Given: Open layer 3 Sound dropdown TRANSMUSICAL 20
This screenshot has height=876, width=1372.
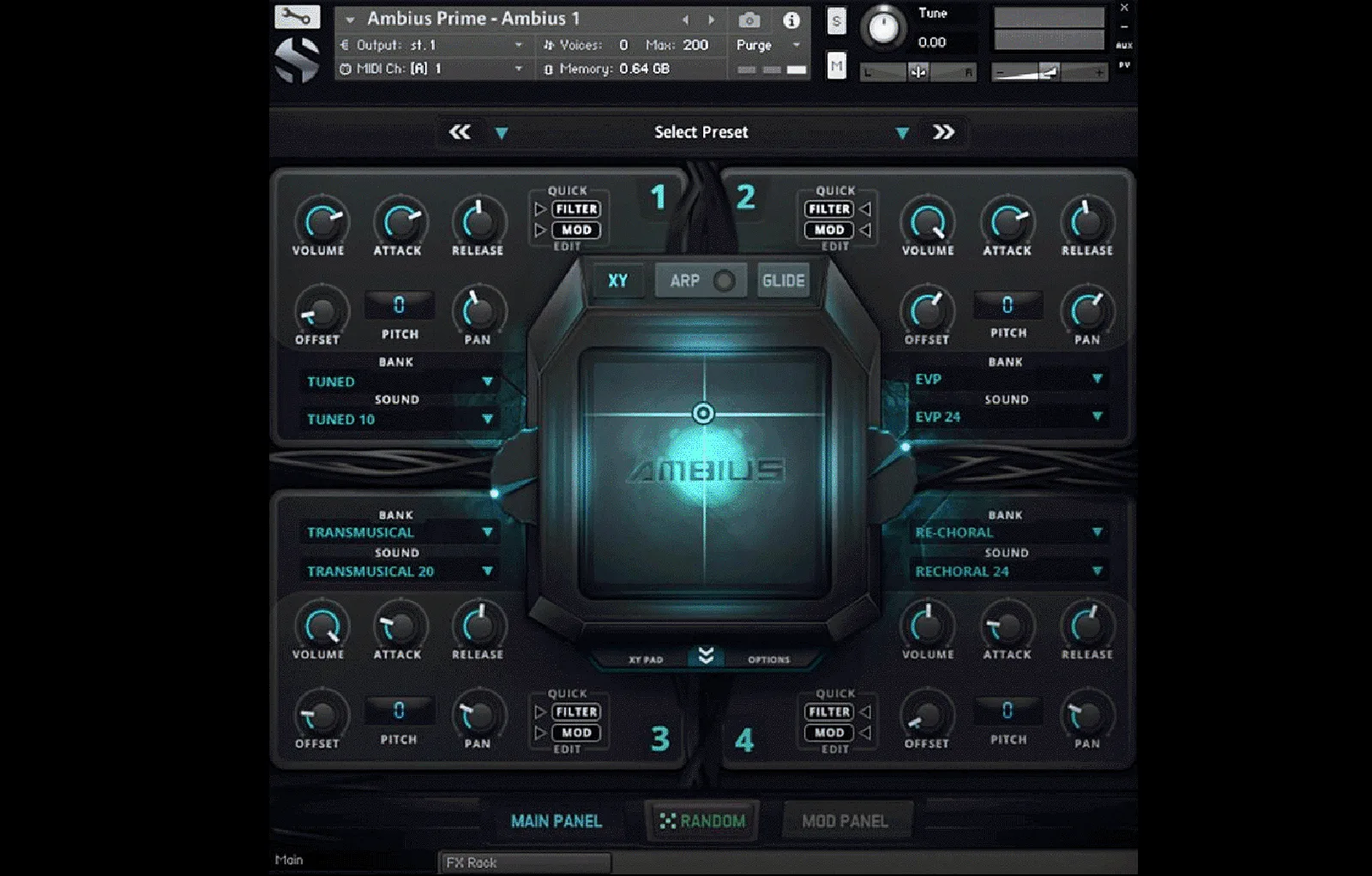Looking at the screenshot, I should coord(400,571).
